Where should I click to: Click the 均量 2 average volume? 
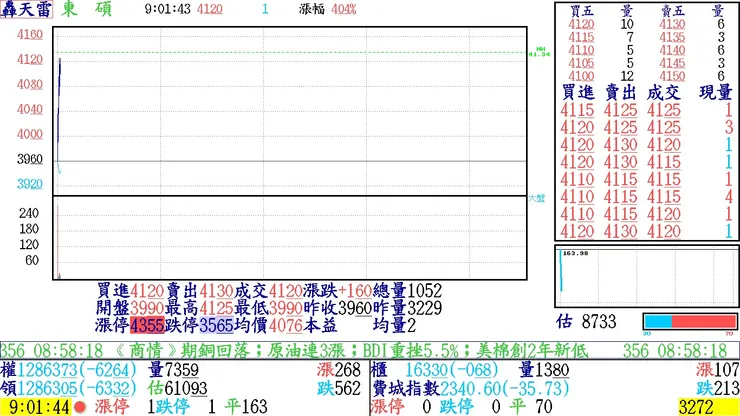(395, 325)
